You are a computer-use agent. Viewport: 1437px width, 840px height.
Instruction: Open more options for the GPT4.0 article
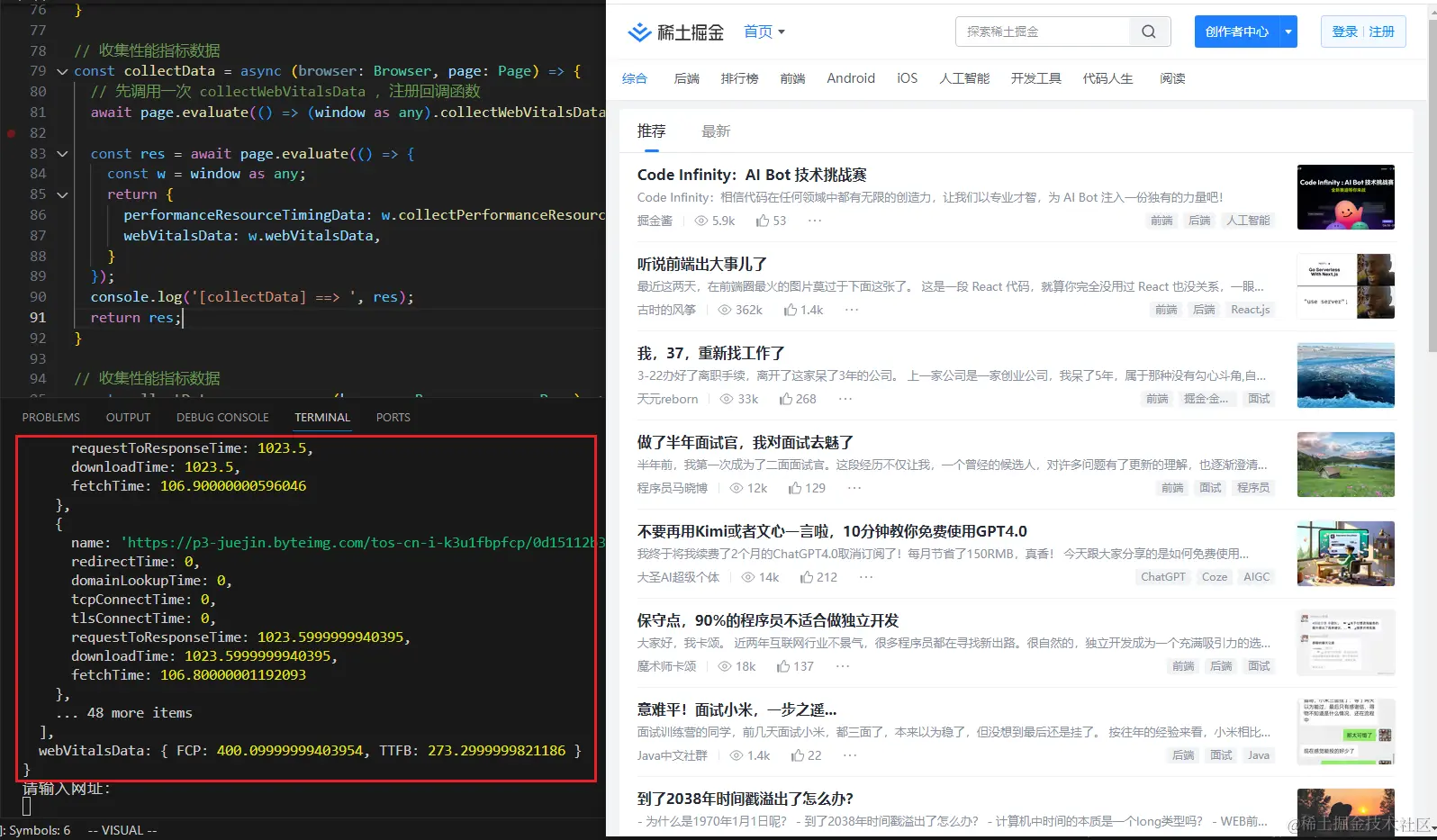click(x=866, y=577)
